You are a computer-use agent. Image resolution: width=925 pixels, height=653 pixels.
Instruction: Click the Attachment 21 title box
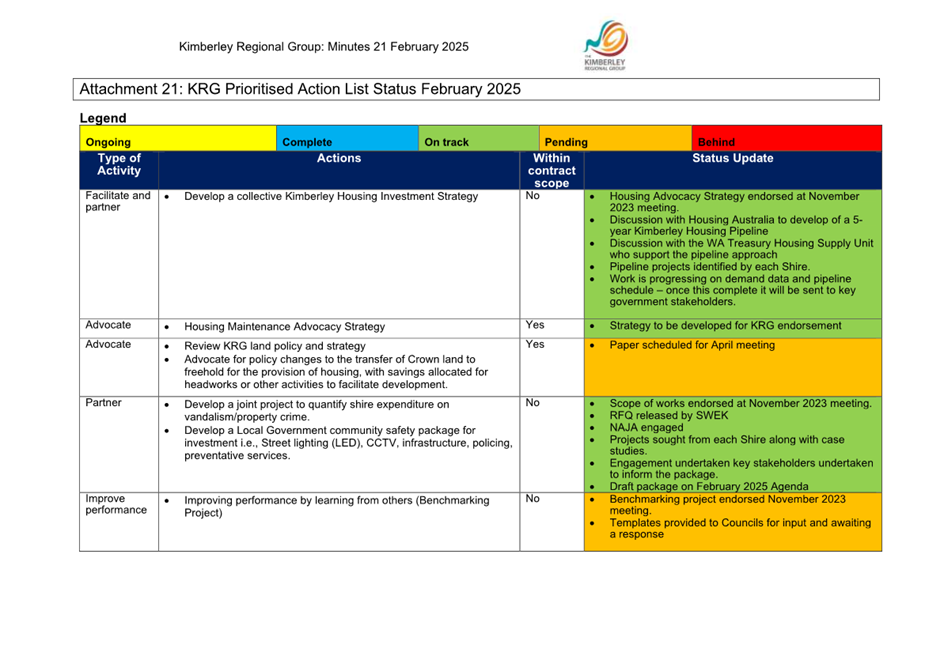pyautogui.click(x=476, y=89)
